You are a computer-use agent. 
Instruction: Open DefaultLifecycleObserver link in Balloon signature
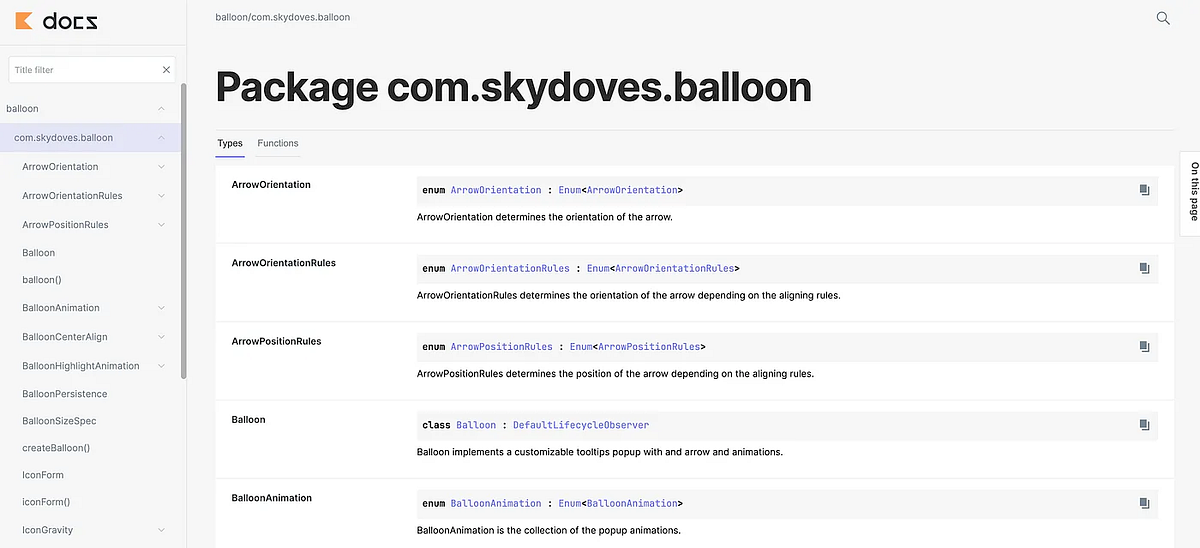[580, 425]
